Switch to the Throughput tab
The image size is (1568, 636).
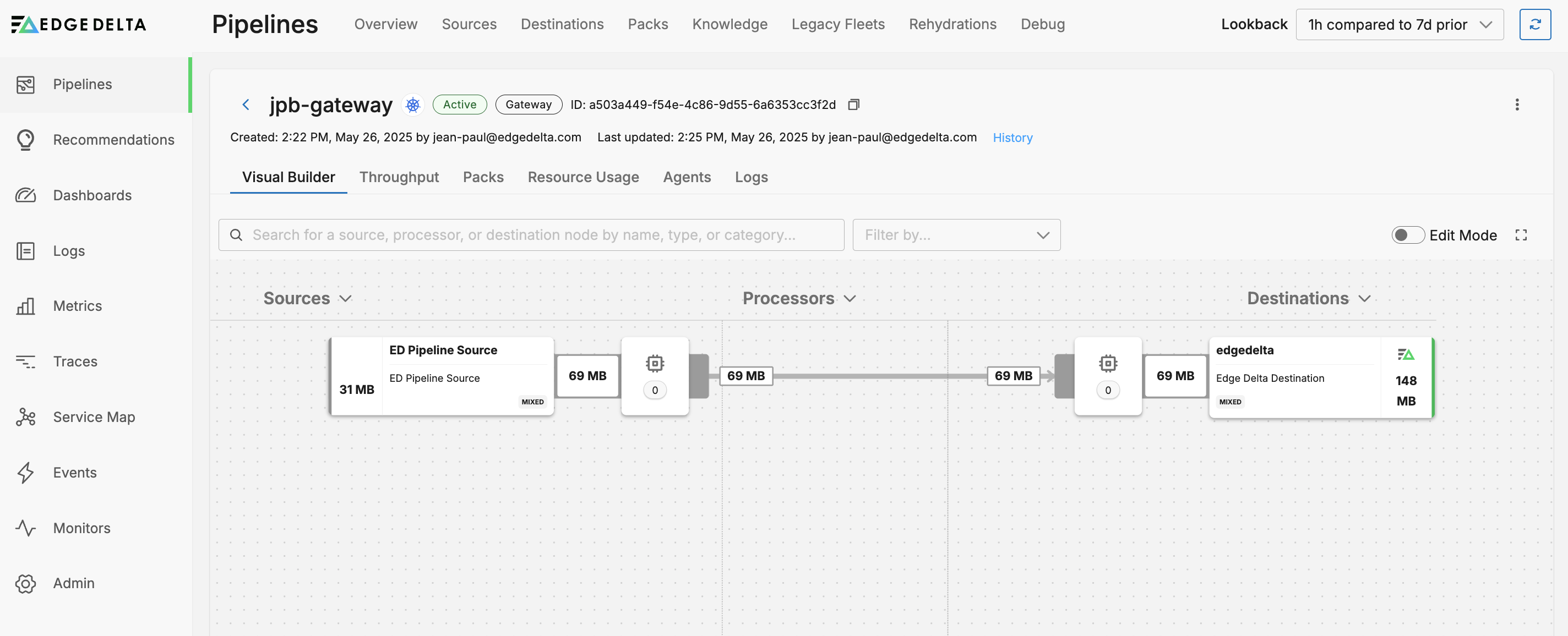pos(399,178)
